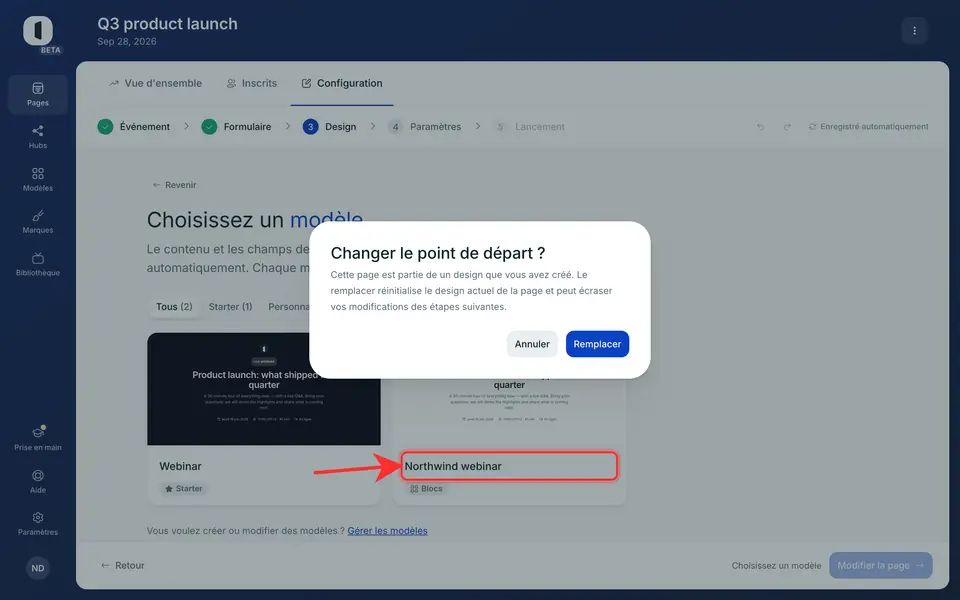Image resolution: width=960 pixels, height=600 pixels.
Task: Go to the Formulaire step
Action: (x=237, y=127)
